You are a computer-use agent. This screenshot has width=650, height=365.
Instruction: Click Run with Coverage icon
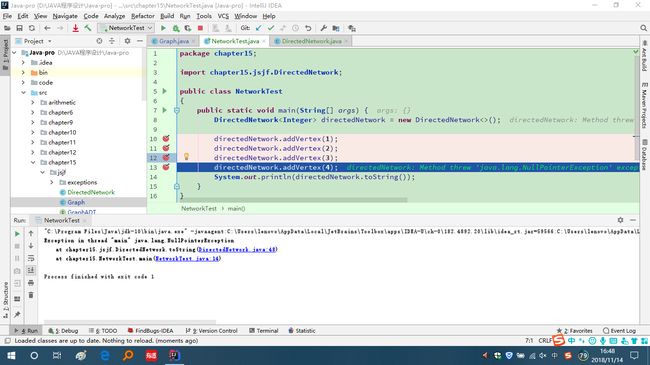(188, 28)
